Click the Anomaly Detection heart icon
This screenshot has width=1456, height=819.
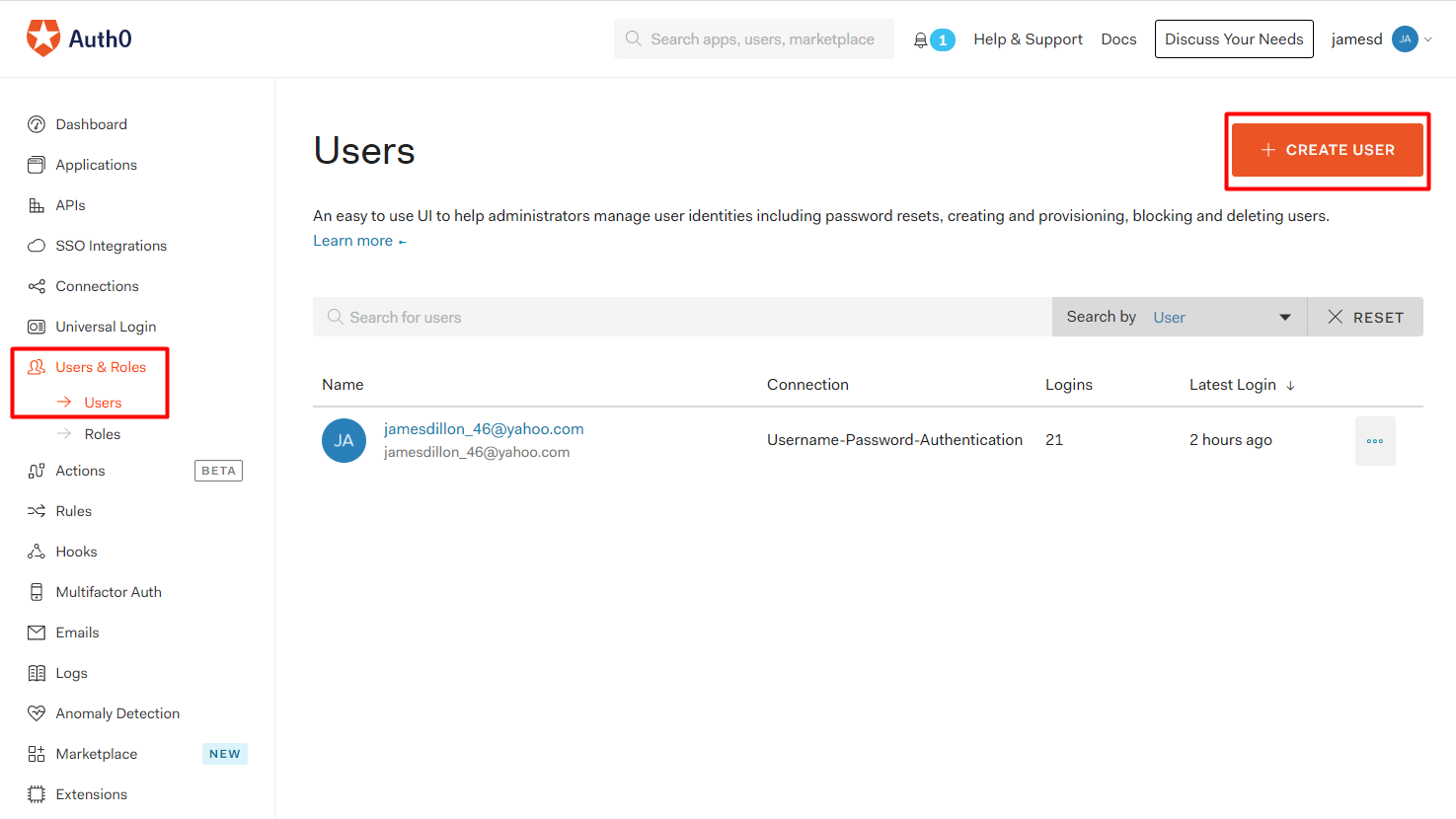tap(37, 713)
